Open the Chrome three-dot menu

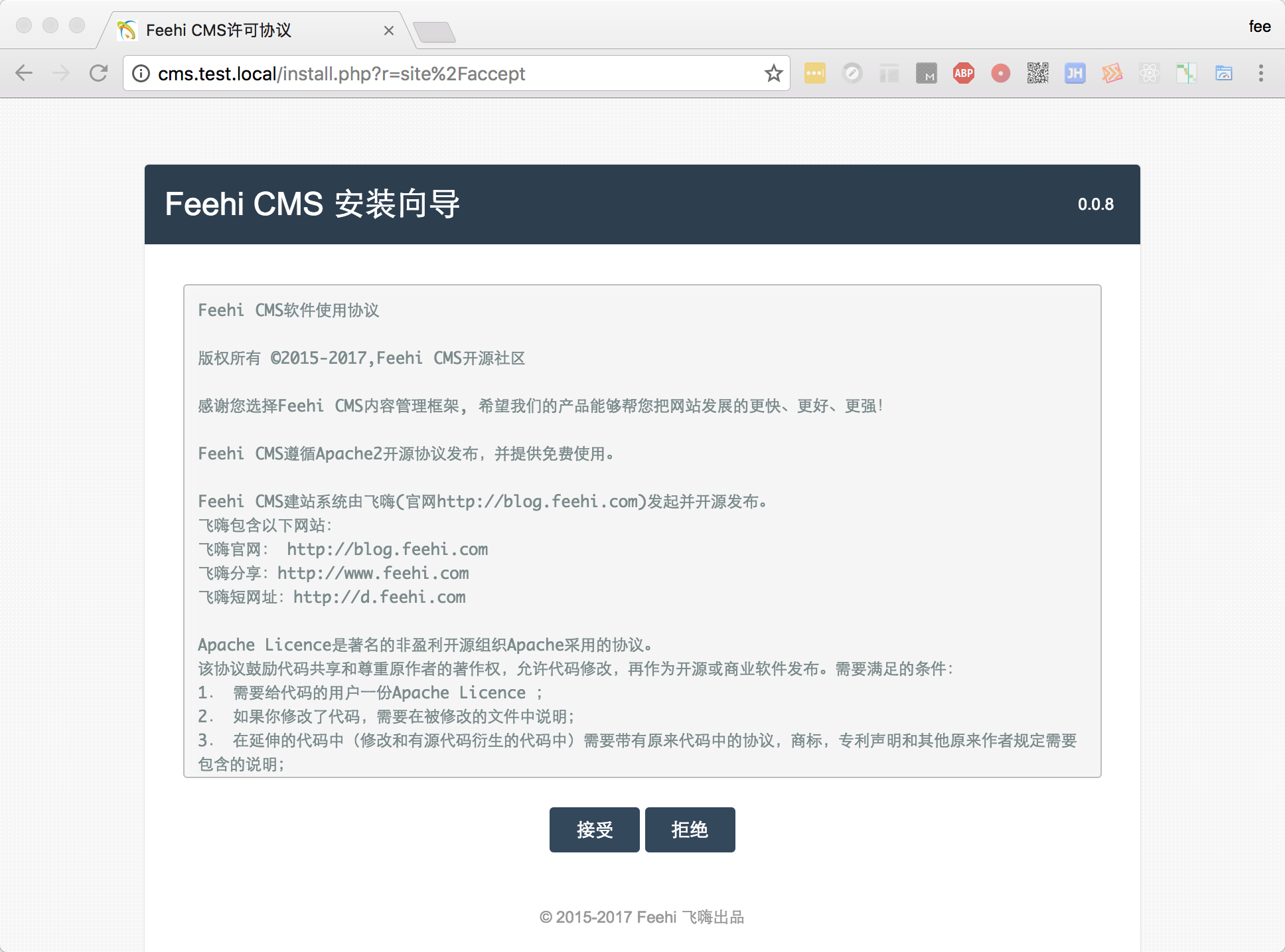click(x=1260, y=73)
